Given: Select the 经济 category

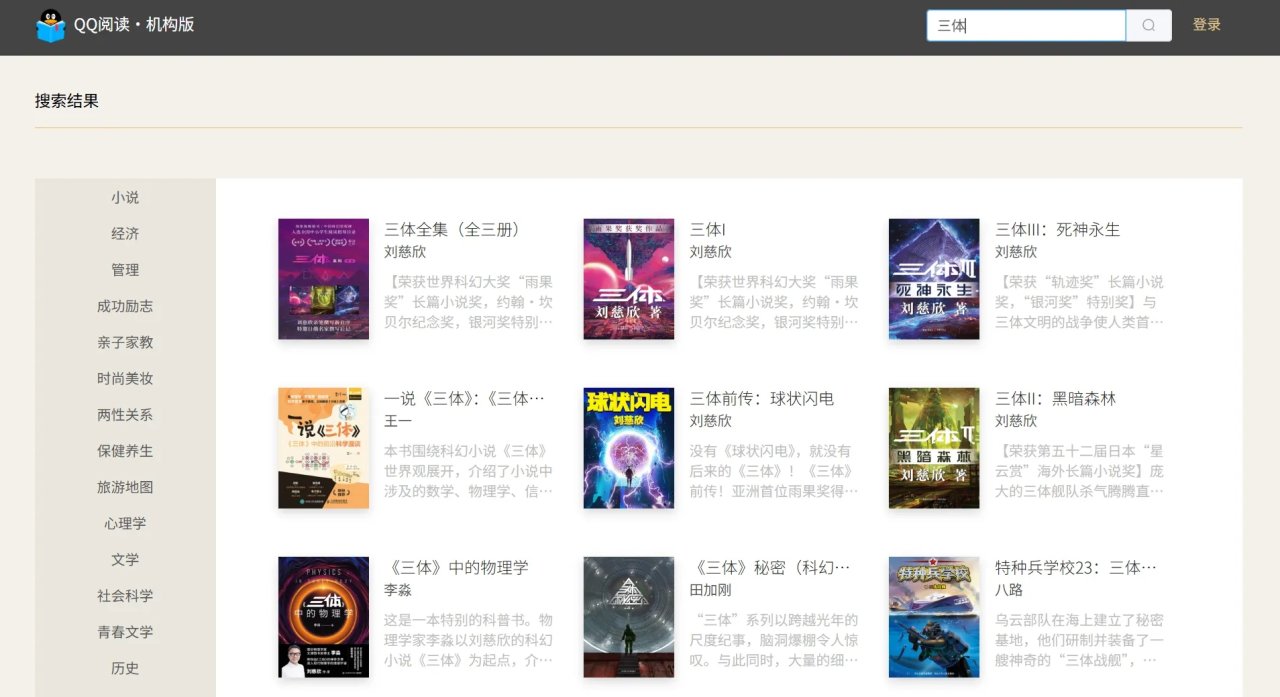Looking at the screenshot, I should [x=125, y=234].
